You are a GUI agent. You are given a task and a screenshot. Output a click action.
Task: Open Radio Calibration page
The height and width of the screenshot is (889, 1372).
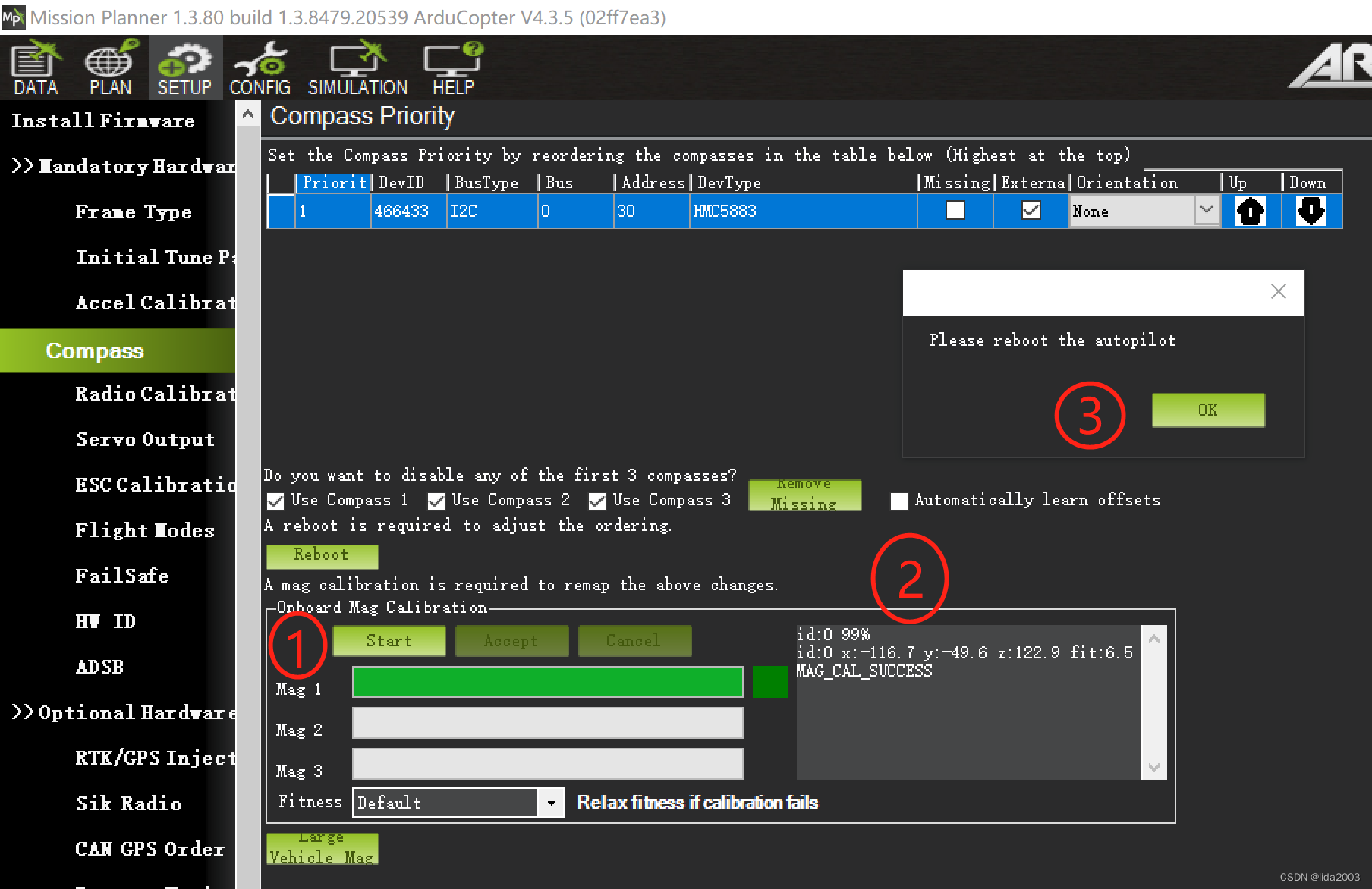point(156,394)
